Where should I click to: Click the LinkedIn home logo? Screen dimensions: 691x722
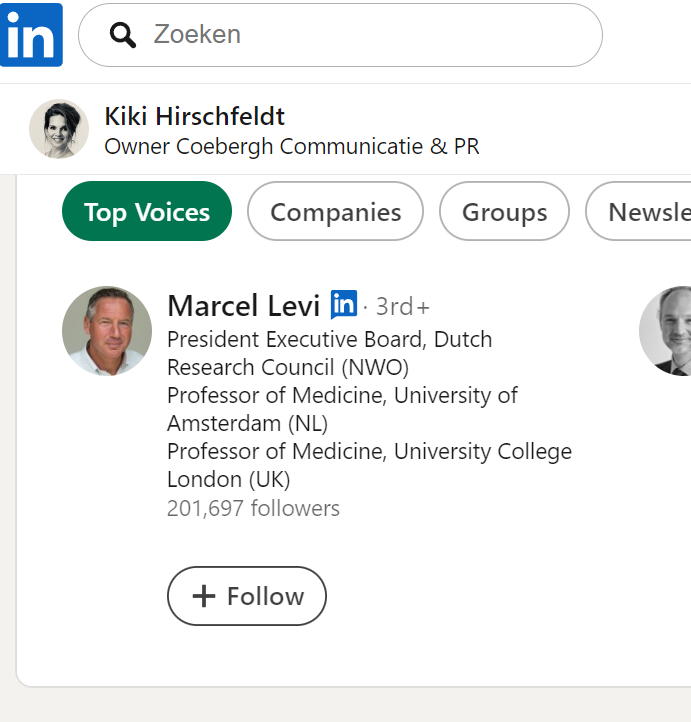click(31, 35)
